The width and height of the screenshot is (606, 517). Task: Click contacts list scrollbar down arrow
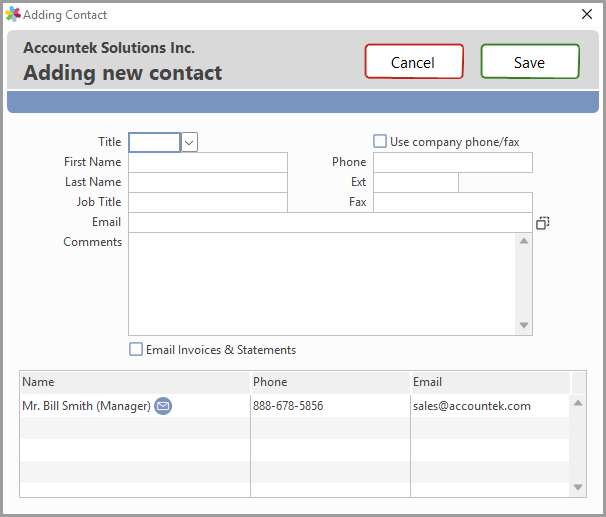(578, 487)
